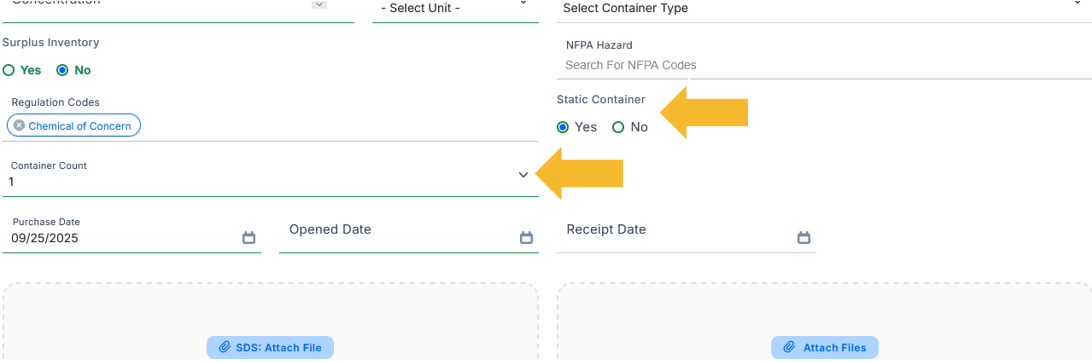Remove the Chemical of Concern tag

click(x=20, y=126)
